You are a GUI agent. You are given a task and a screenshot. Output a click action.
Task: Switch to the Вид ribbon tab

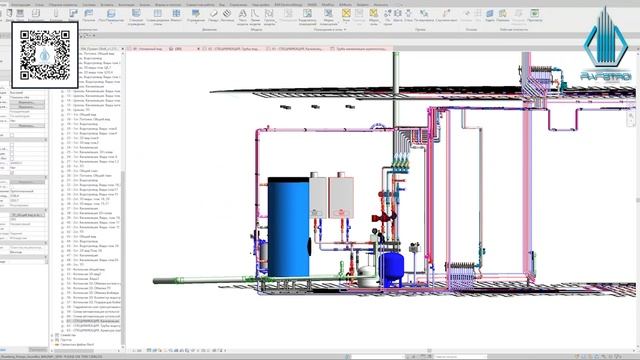coord(222,4)
